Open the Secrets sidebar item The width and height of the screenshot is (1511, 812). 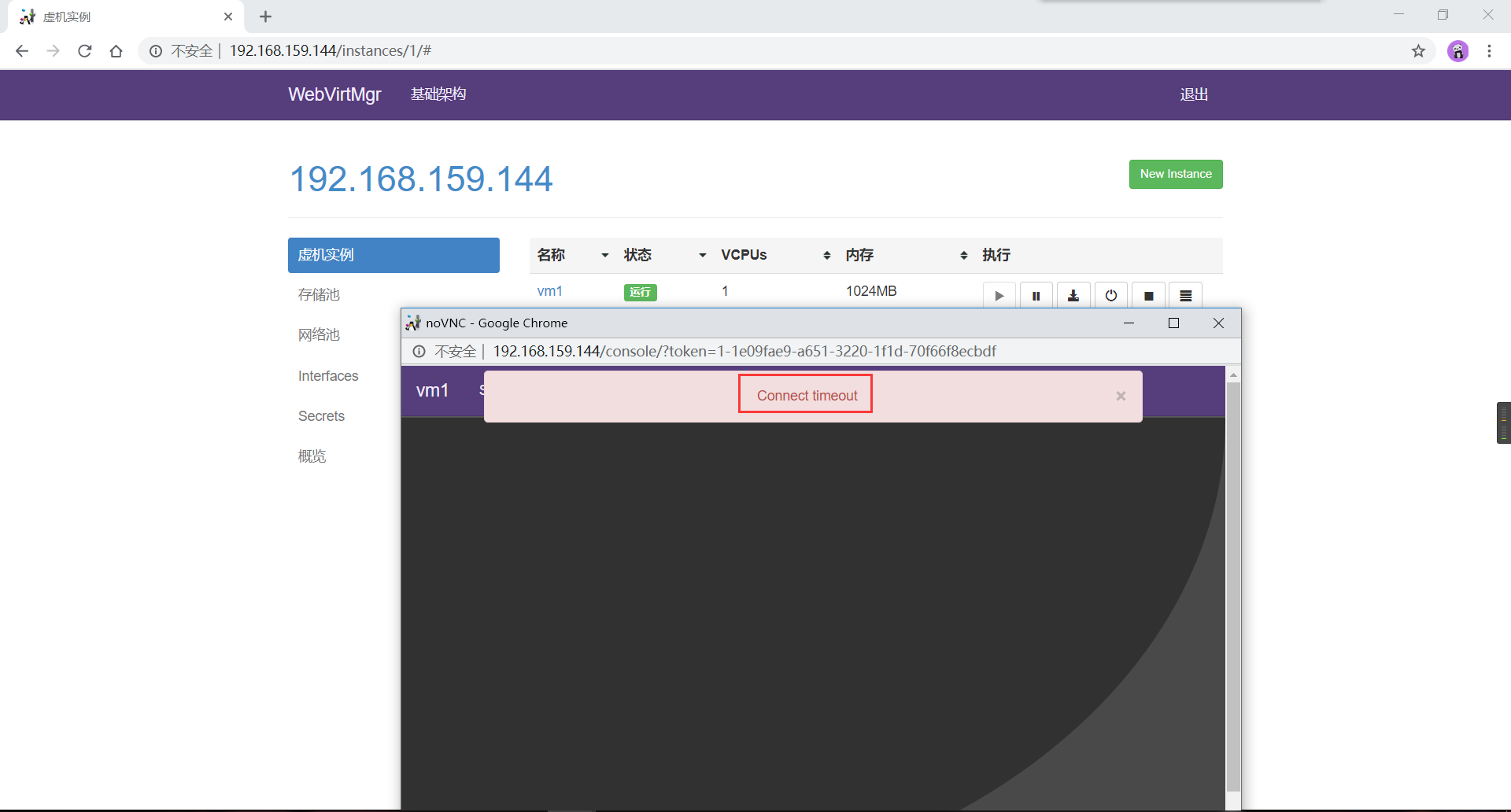click(321, 416)
